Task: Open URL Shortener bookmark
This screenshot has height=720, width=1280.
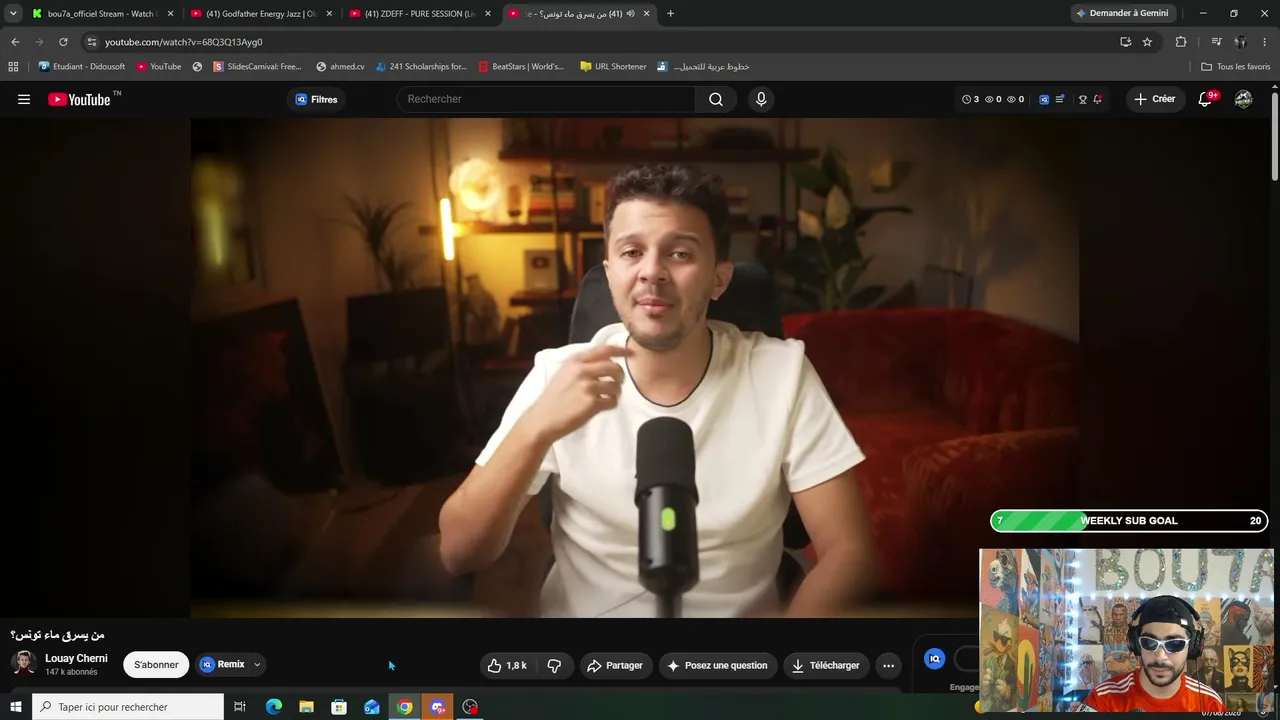Action: click(613, 67)
